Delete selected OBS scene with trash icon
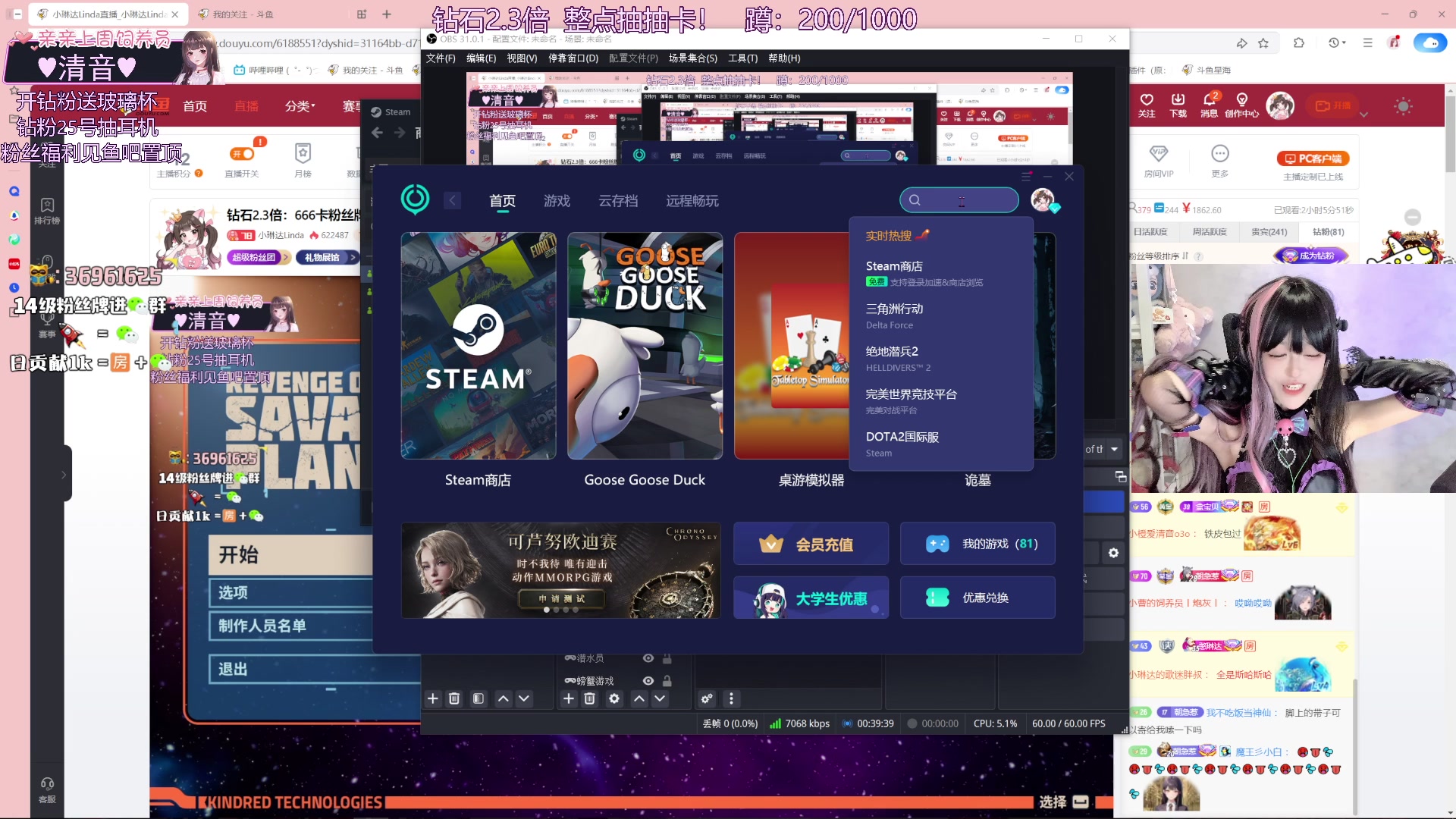1456x819 pixels. tap(454, 698)
